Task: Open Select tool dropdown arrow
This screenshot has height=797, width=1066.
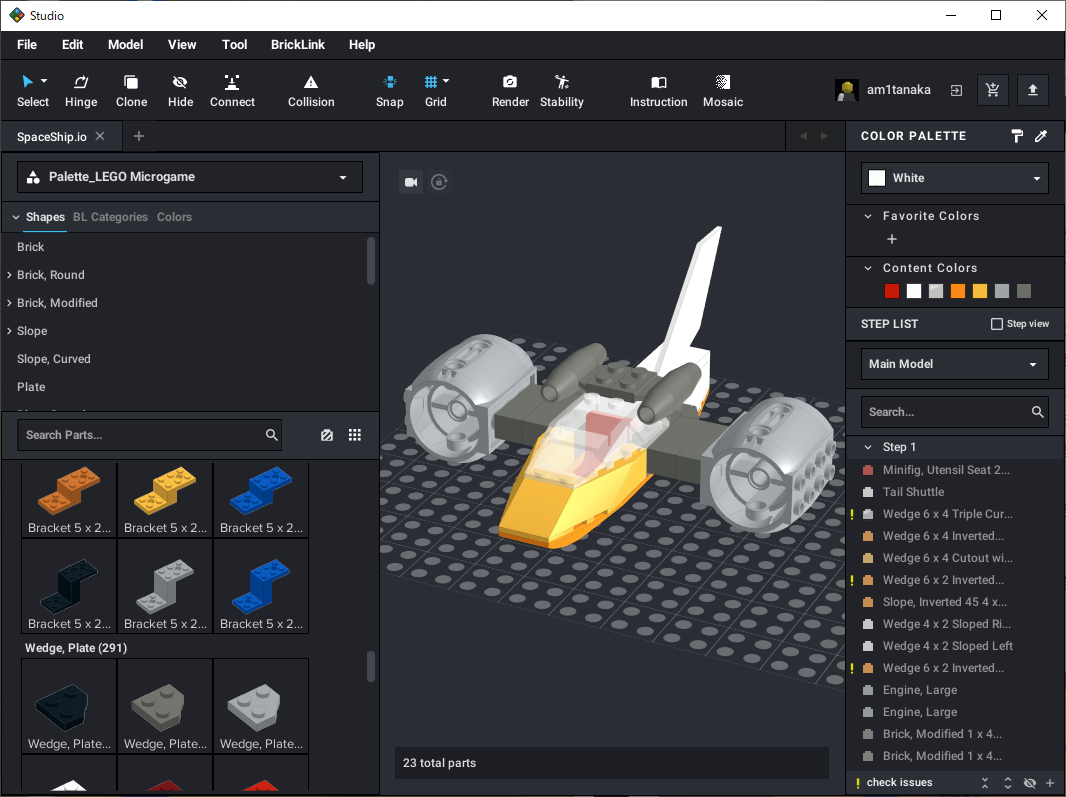Action: (44, 81)
